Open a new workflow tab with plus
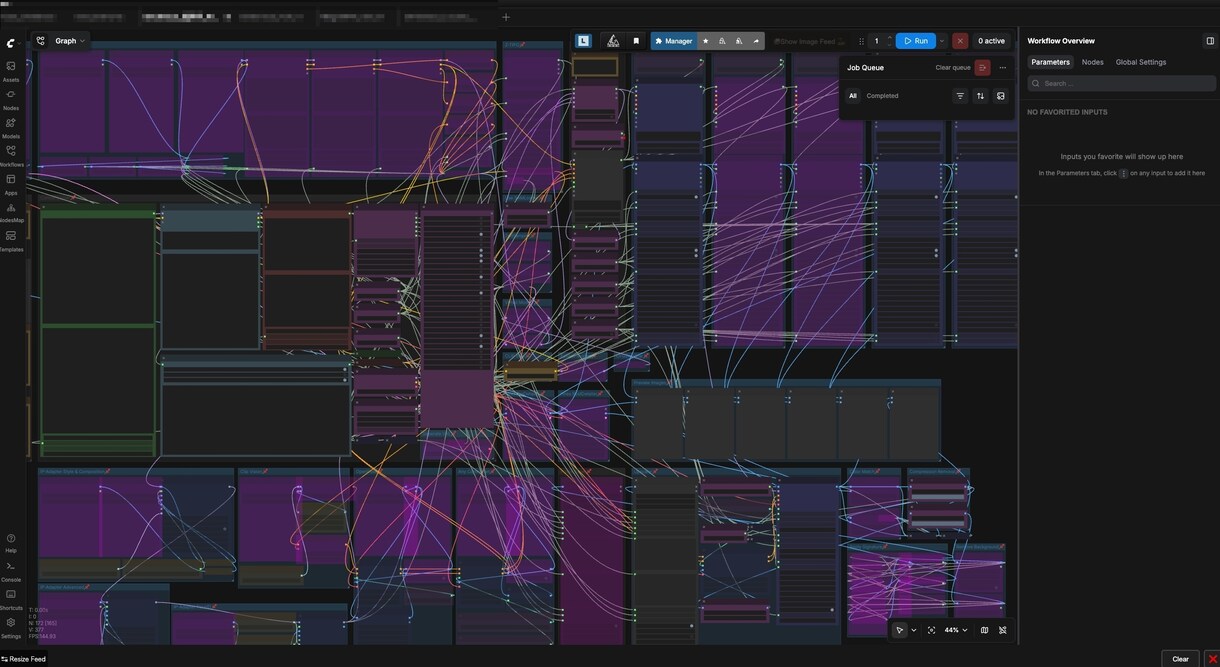Screen dimensions: 1220x667 click(x=506, y=17)
